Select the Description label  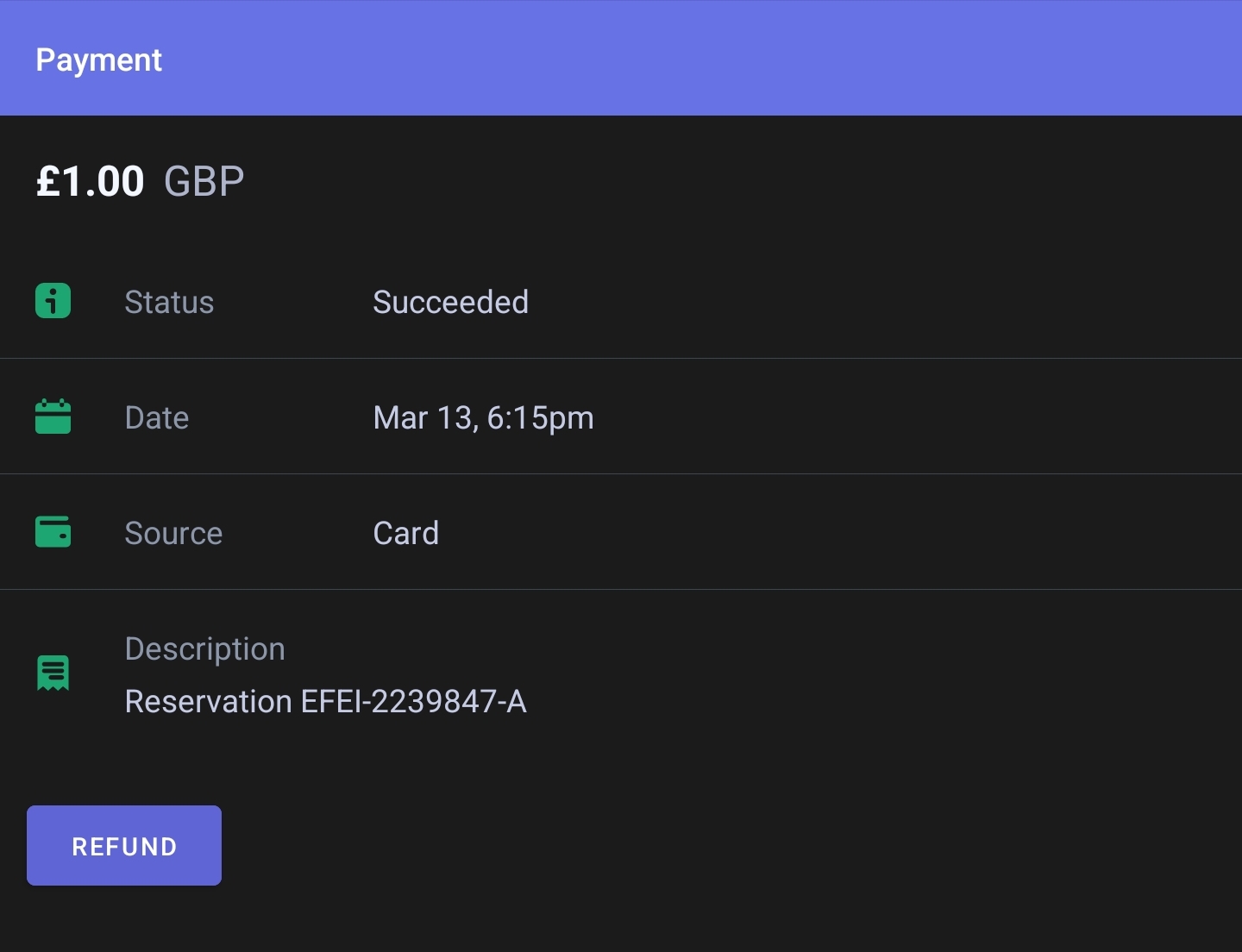(x=204, y=649)
